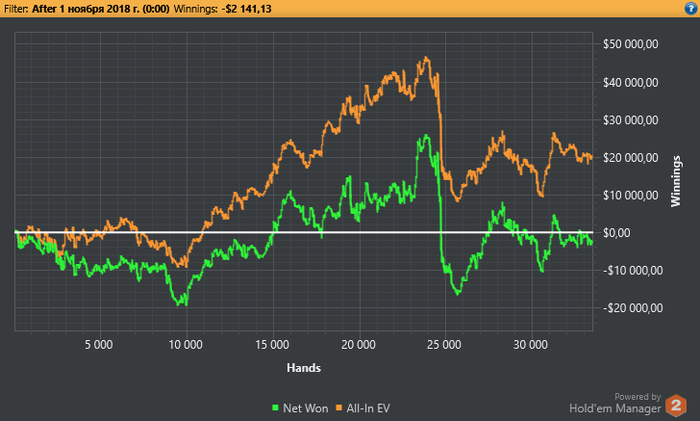Toggle the All-In EV legend entry
Screen dimensions: 700x421
[x=362, y=408]
